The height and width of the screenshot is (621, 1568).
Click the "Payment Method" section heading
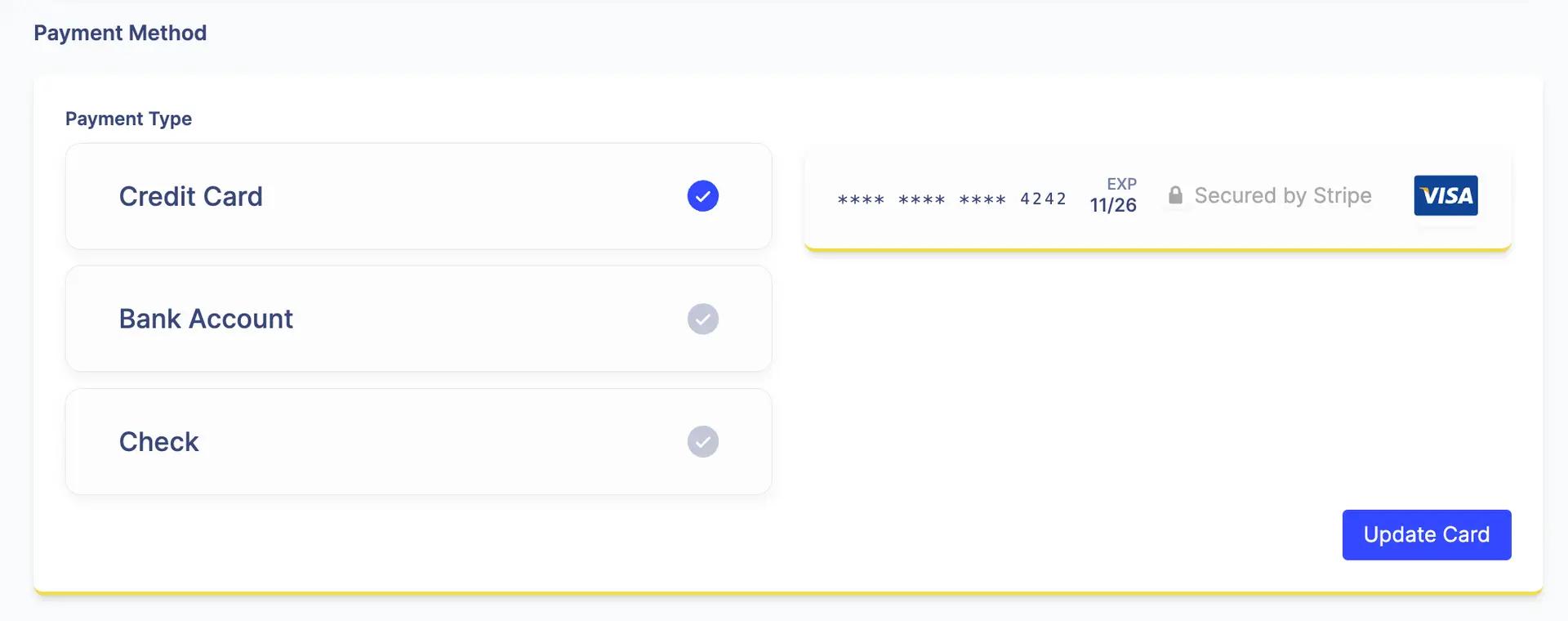click(x=120, y=33)
